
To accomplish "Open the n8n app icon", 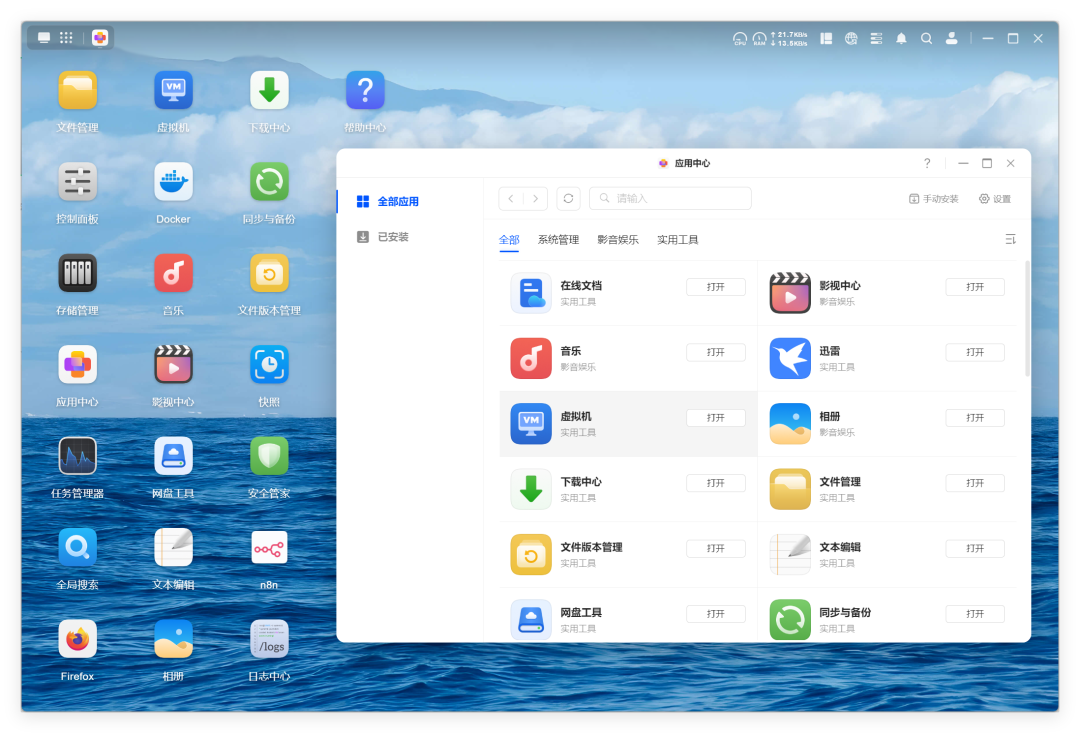I will coord(269,547).
